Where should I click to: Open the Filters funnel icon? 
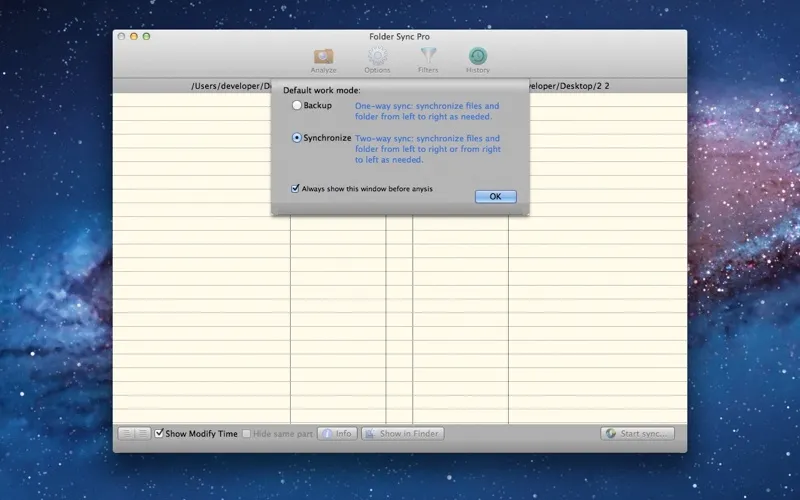point(428,61)
